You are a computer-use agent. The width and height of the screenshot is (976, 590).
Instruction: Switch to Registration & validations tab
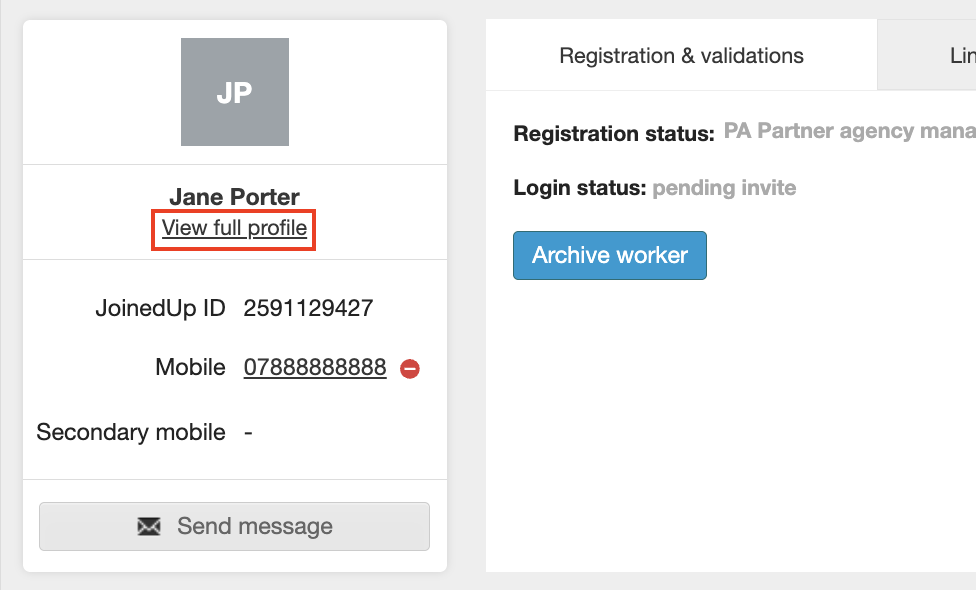(x=681, y=56)
